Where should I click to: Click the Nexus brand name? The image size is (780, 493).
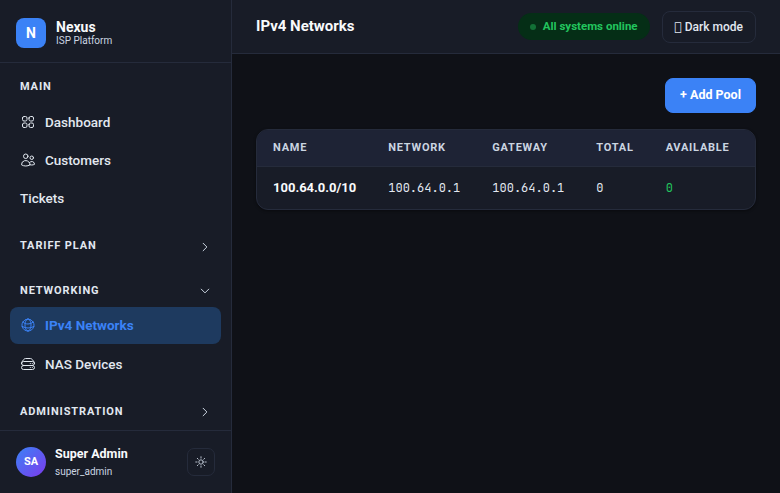pos(76,27)
